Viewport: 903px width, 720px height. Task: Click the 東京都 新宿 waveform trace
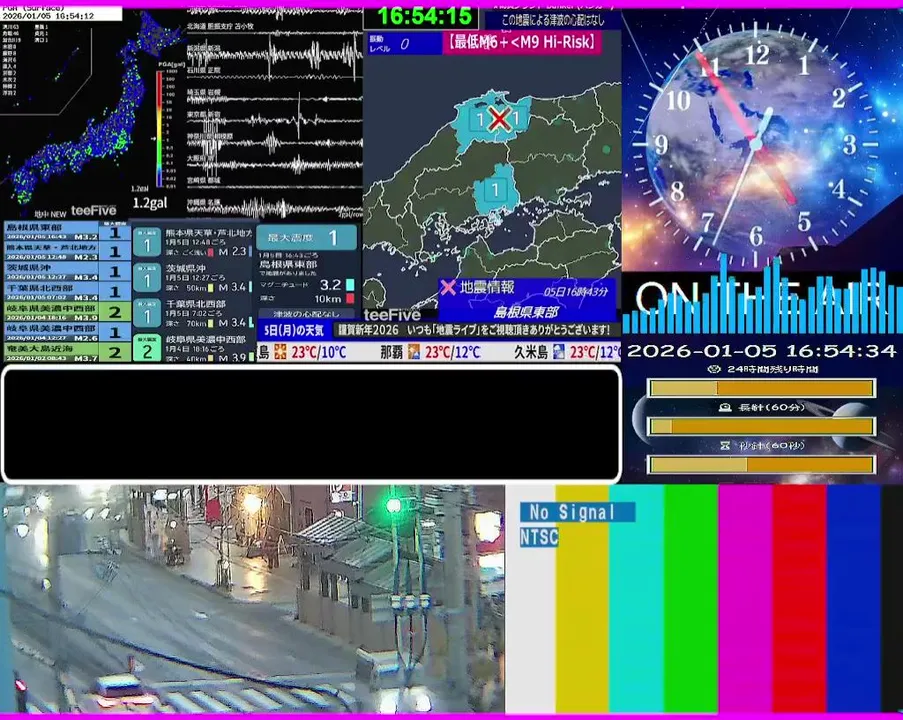275,119
